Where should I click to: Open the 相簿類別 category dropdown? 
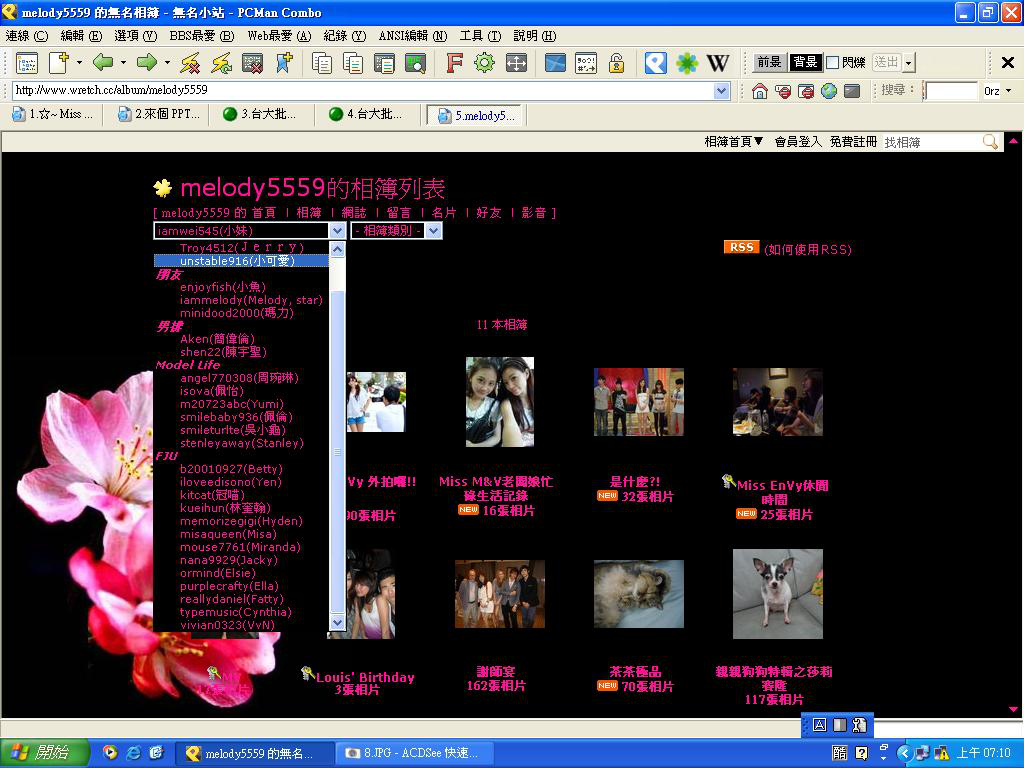396,231
